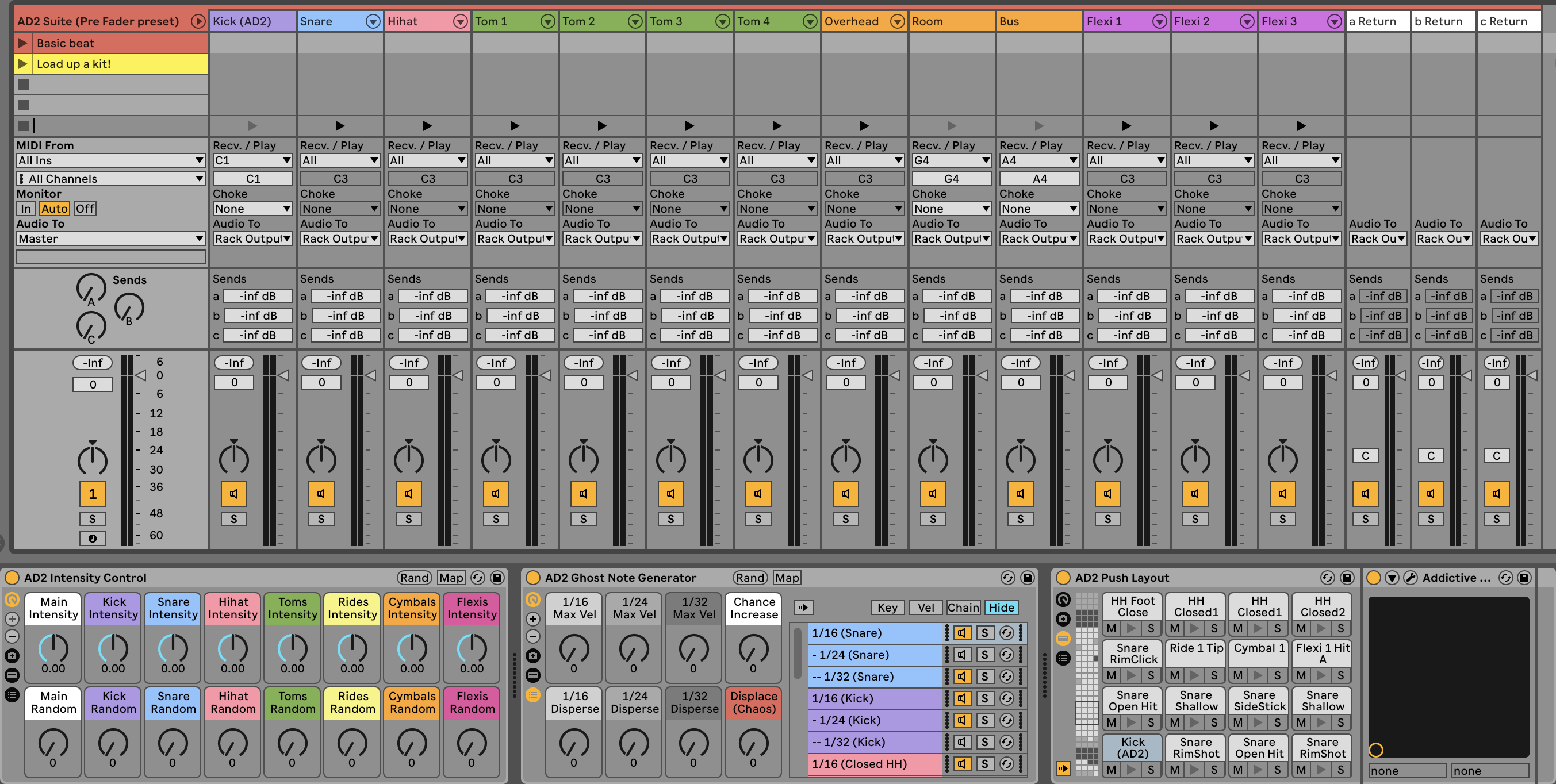Toggle AD2 Push Layout device activator
Screen dimensions: 1556x784
pyautogui.click(x=1063, y=578)
